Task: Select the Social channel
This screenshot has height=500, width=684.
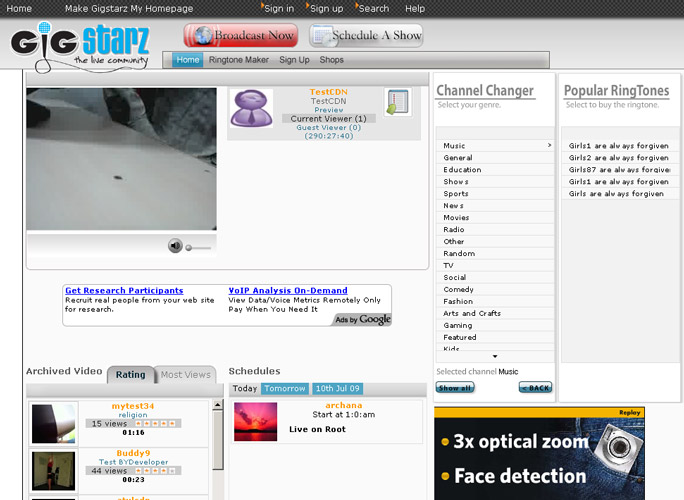Action: click(x=495, y=277)
